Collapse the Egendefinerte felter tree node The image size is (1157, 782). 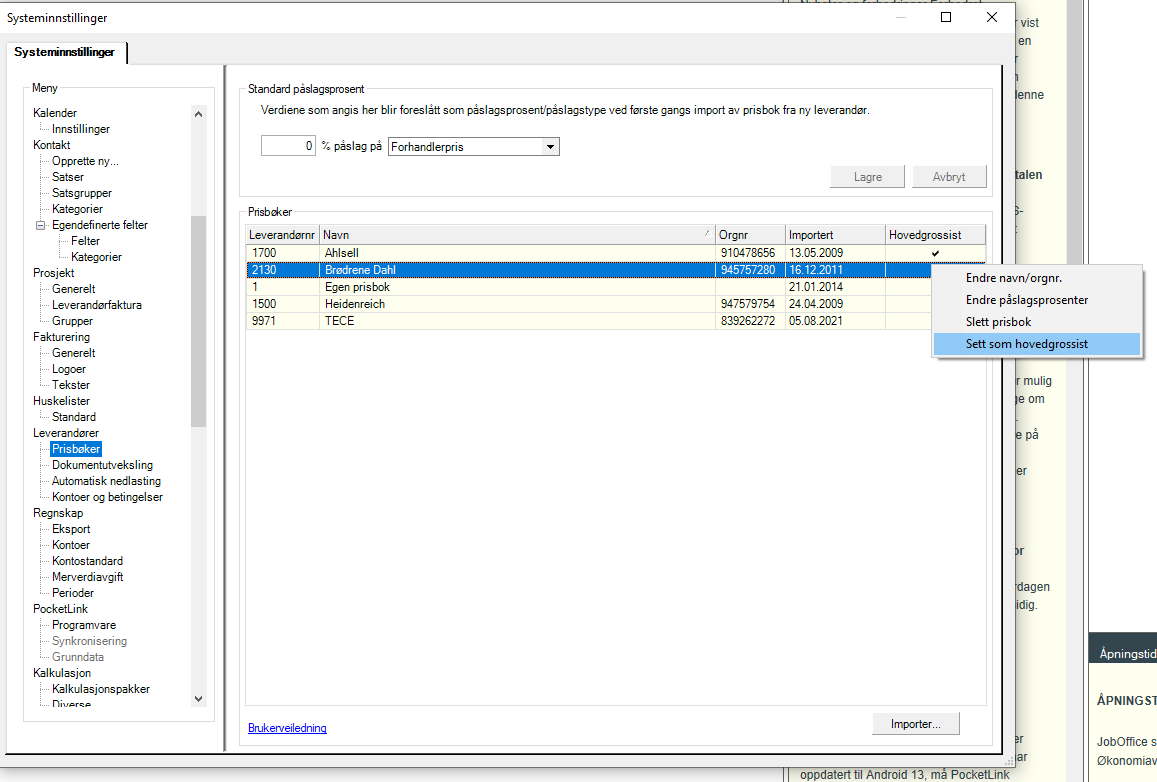pos(40,225)
